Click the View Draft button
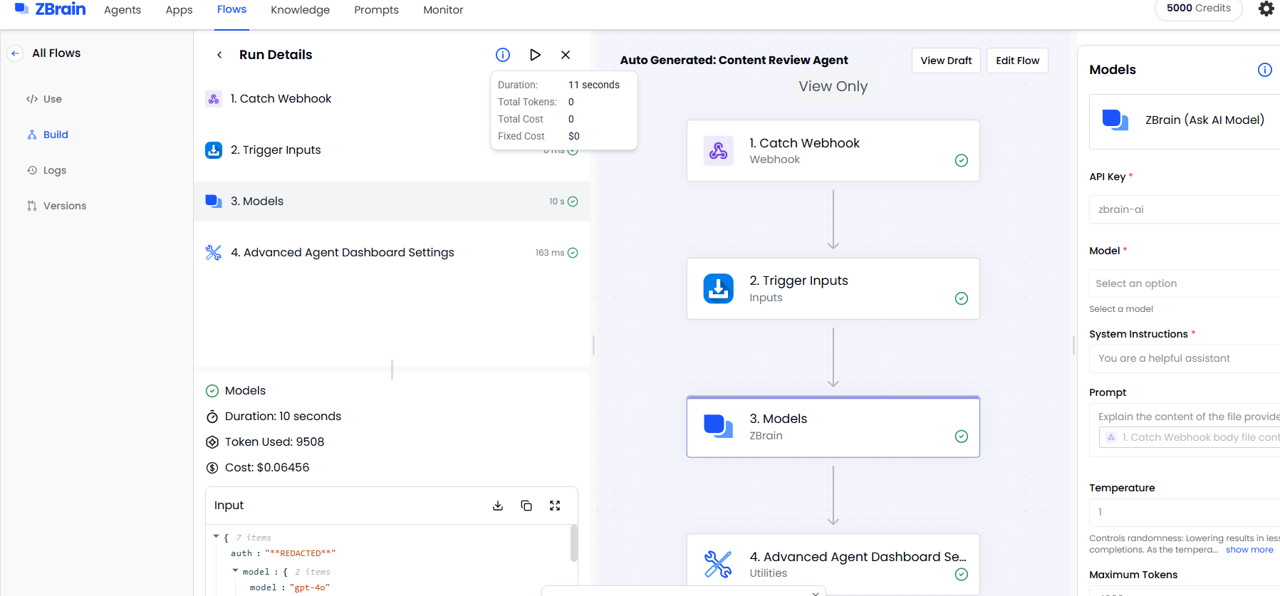1280x596 pixels. [945, 61]
